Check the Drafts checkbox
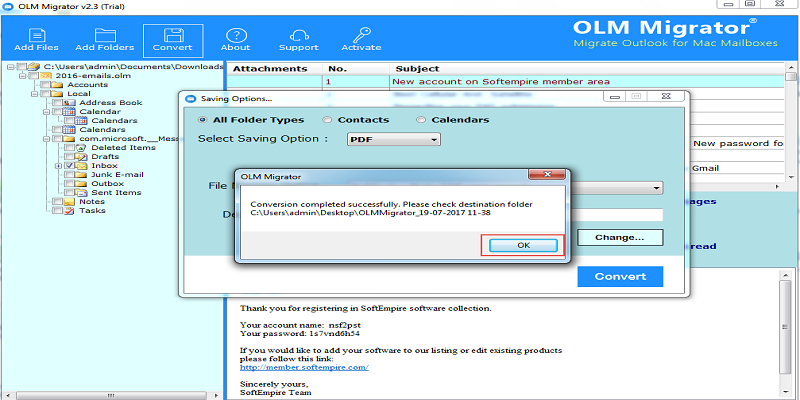The image size is (800, 400). point(69,157)
